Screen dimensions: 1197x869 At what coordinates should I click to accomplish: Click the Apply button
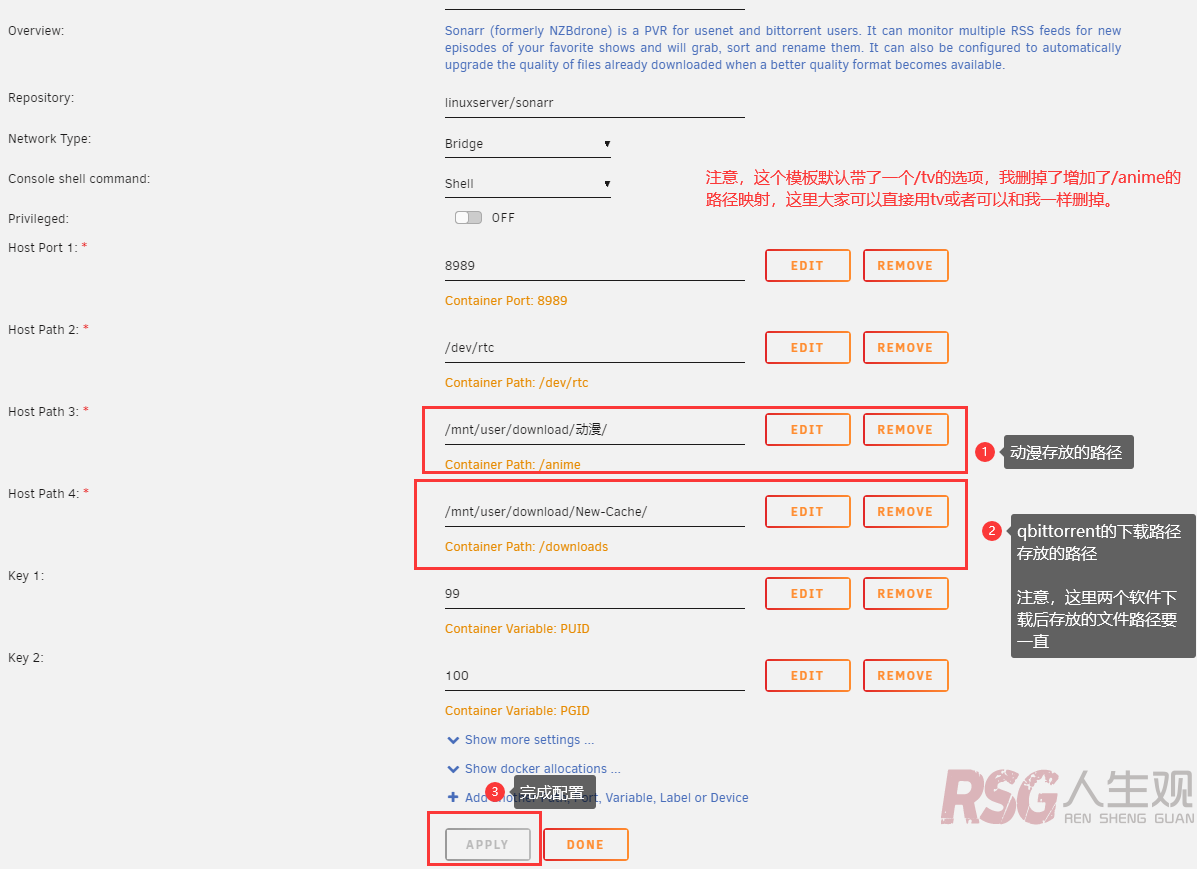(x=488, y=845)
